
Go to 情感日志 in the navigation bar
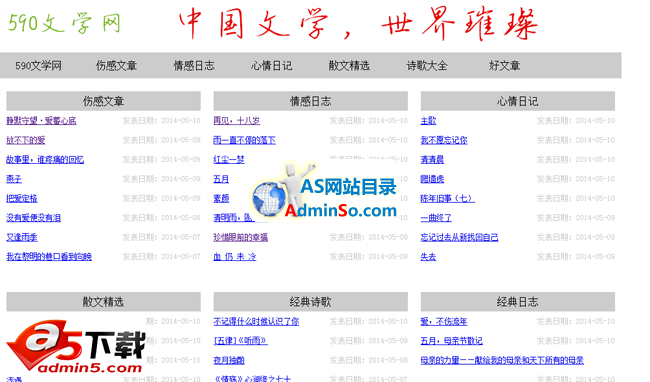[x=194, y=65]
